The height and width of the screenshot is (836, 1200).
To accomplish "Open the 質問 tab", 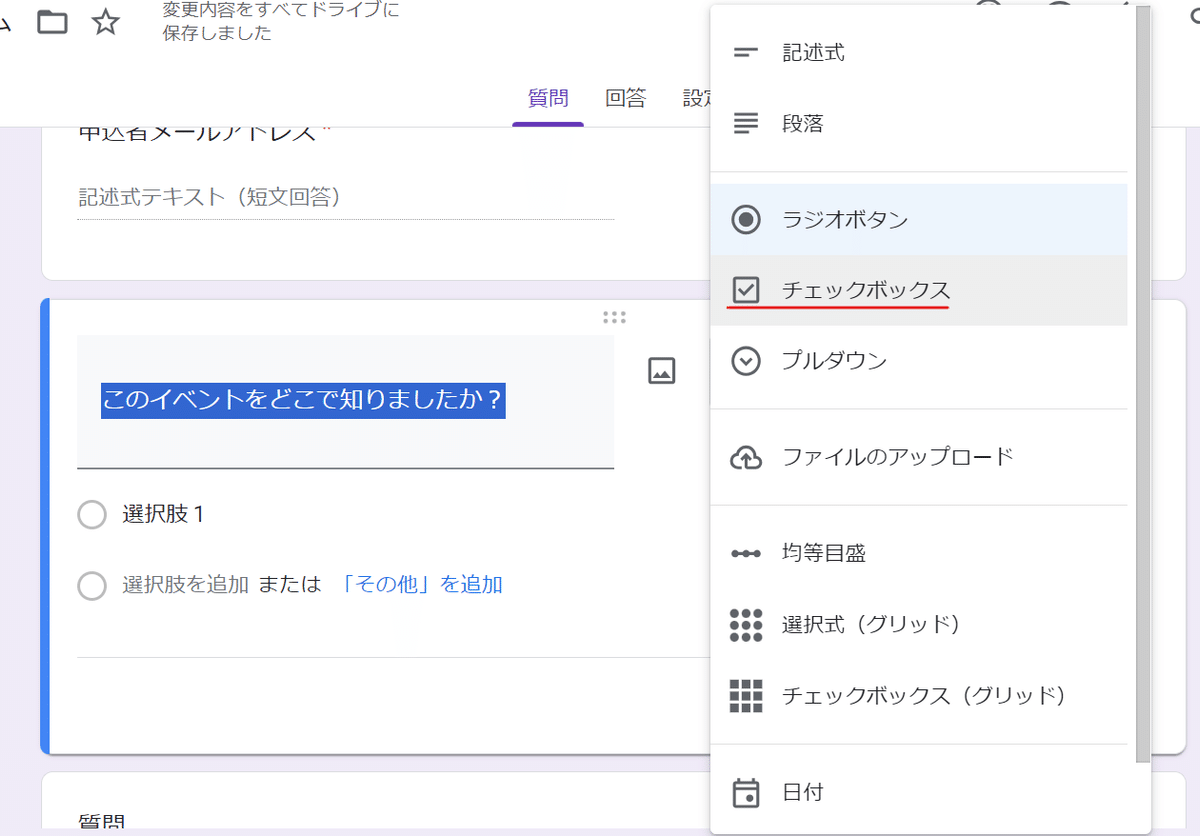I will coord(548,98).
